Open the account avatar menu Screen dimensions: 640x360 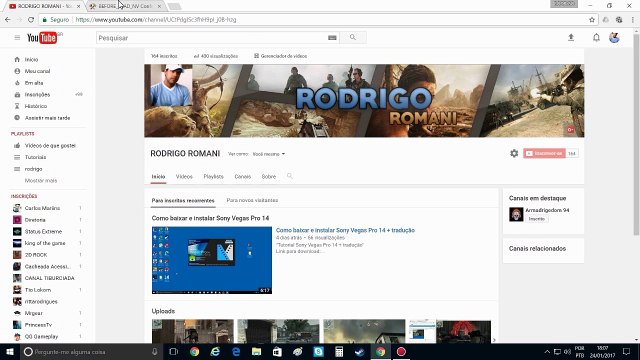614,38
